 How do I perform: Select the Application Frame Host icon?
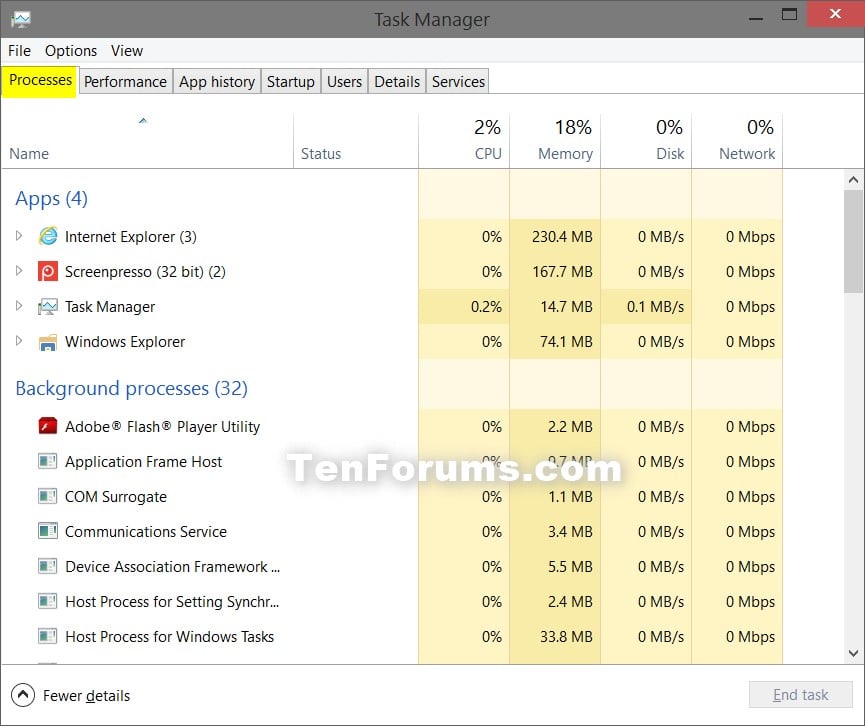pos(48,461)
